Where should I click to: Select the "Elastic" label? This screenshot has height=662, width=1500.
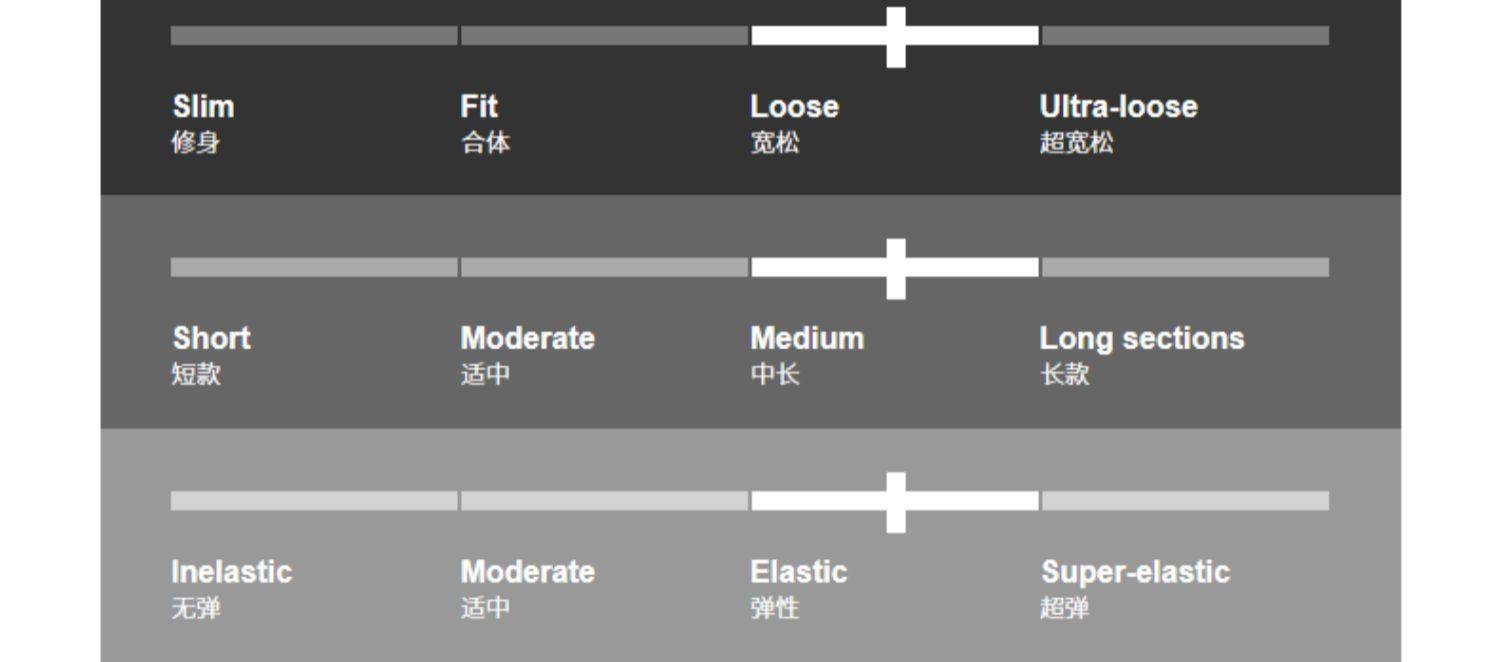[798, 572]
